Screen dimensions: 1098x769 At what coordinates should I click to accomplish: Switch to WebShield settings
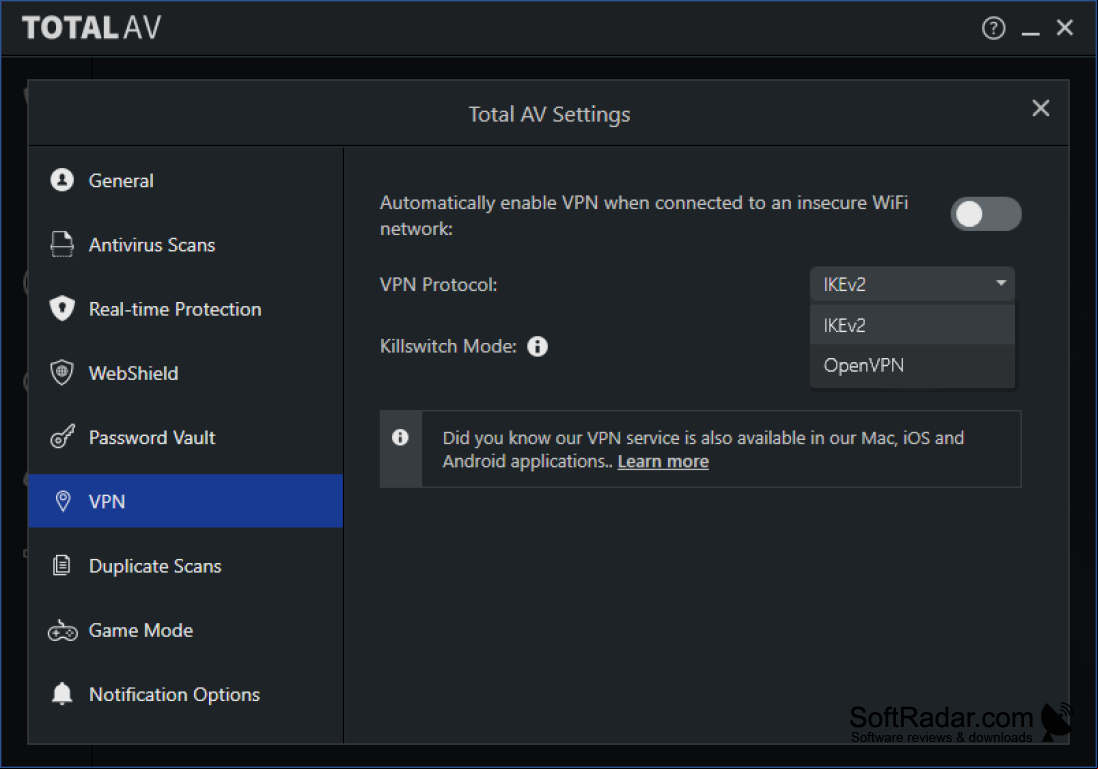click(186, 373)
